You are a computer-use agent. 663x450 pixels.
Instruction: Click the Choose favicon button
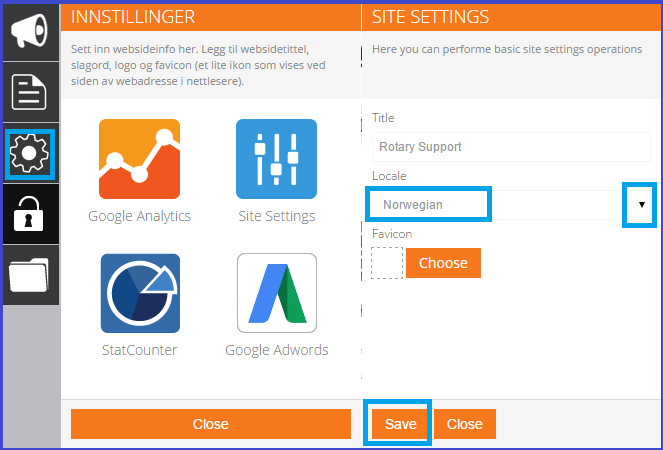click(x=443, y=263)
